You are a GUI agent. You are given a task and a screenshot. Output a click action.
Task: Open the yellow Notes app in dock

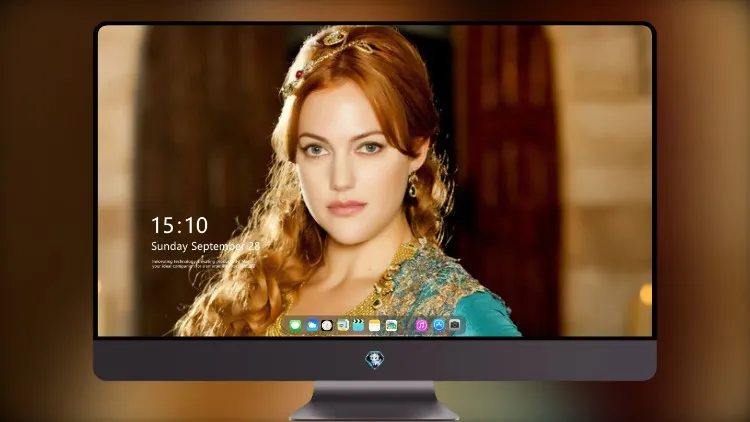pyautogui.click(x=375, y=325)
